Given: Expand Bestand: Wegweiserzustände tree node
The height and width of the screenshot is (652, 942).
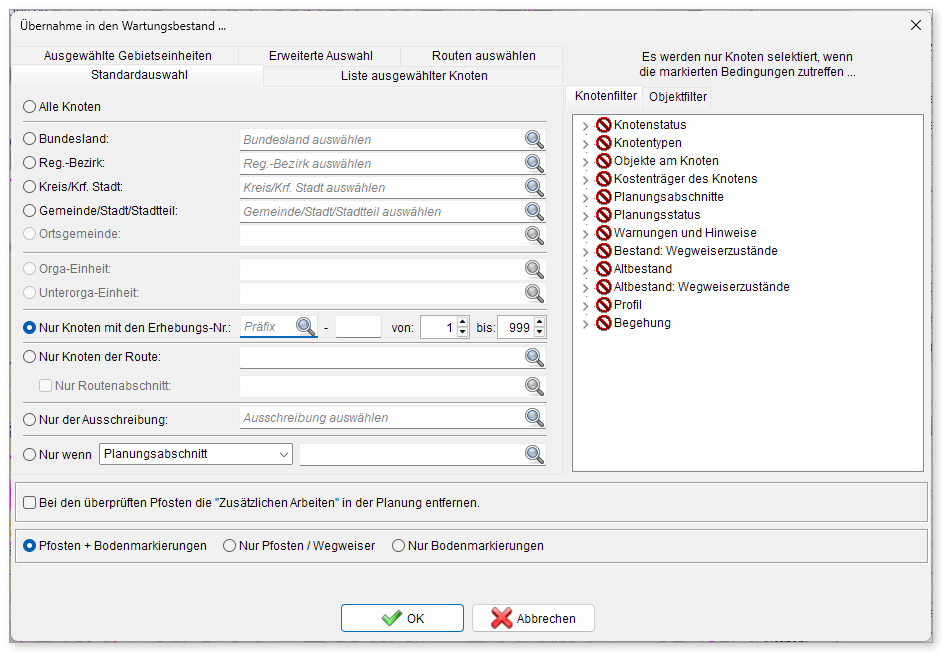Looking at the screenshot, I should [585, 252].
